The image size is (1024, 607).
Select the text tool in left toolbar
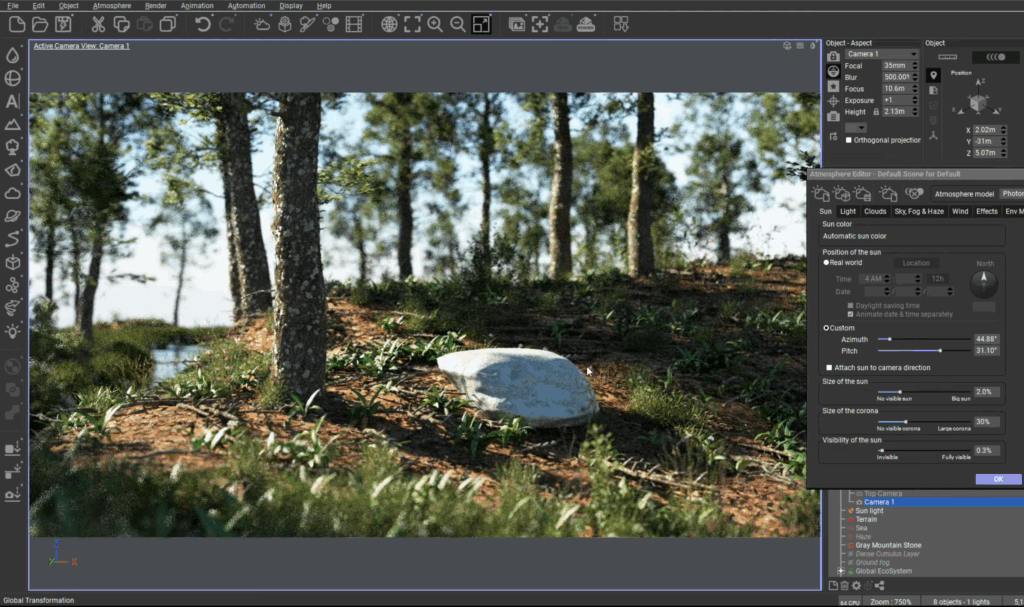click(x=13, y=101)
